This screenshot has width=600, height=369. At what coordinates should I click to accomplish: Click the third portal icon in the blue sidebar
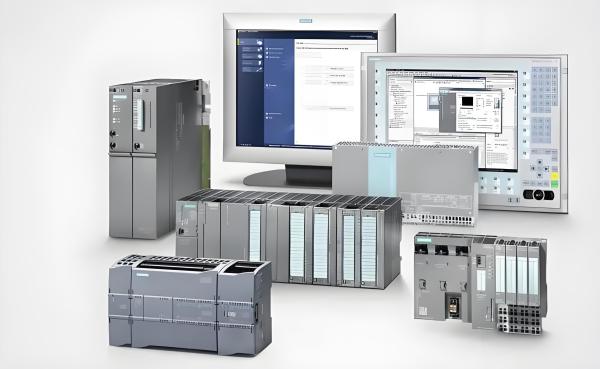[x=260, y=56]
